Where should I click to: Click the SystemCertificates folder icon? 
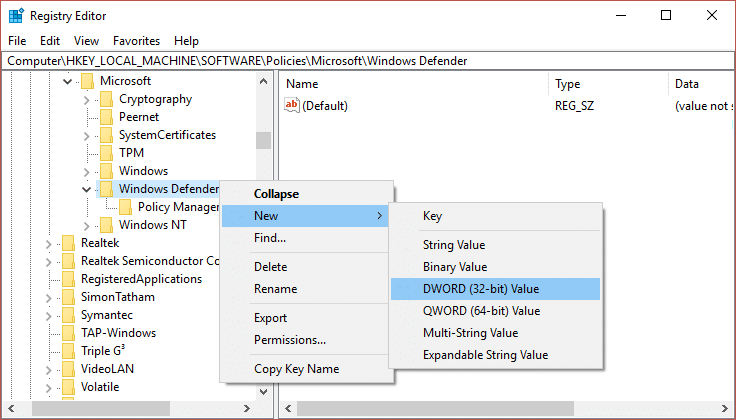point(106,135)
